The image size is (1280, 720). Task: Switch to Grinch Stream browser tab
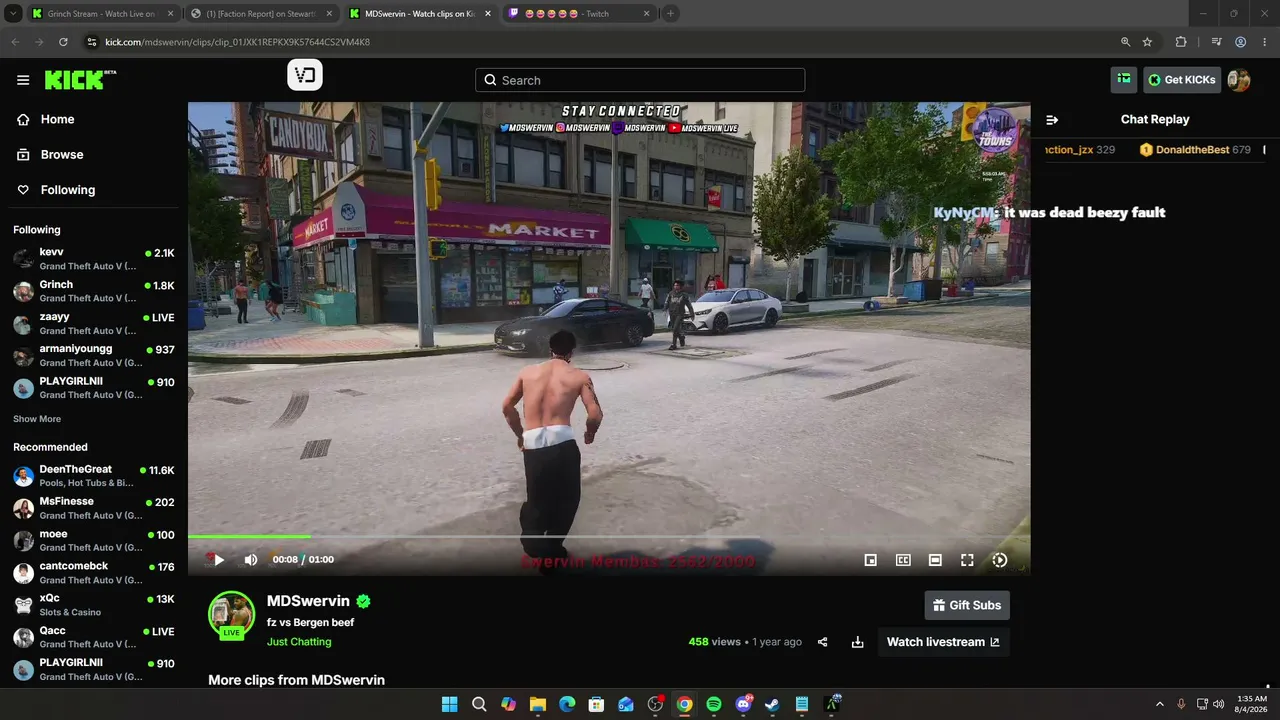coord(102,14)
